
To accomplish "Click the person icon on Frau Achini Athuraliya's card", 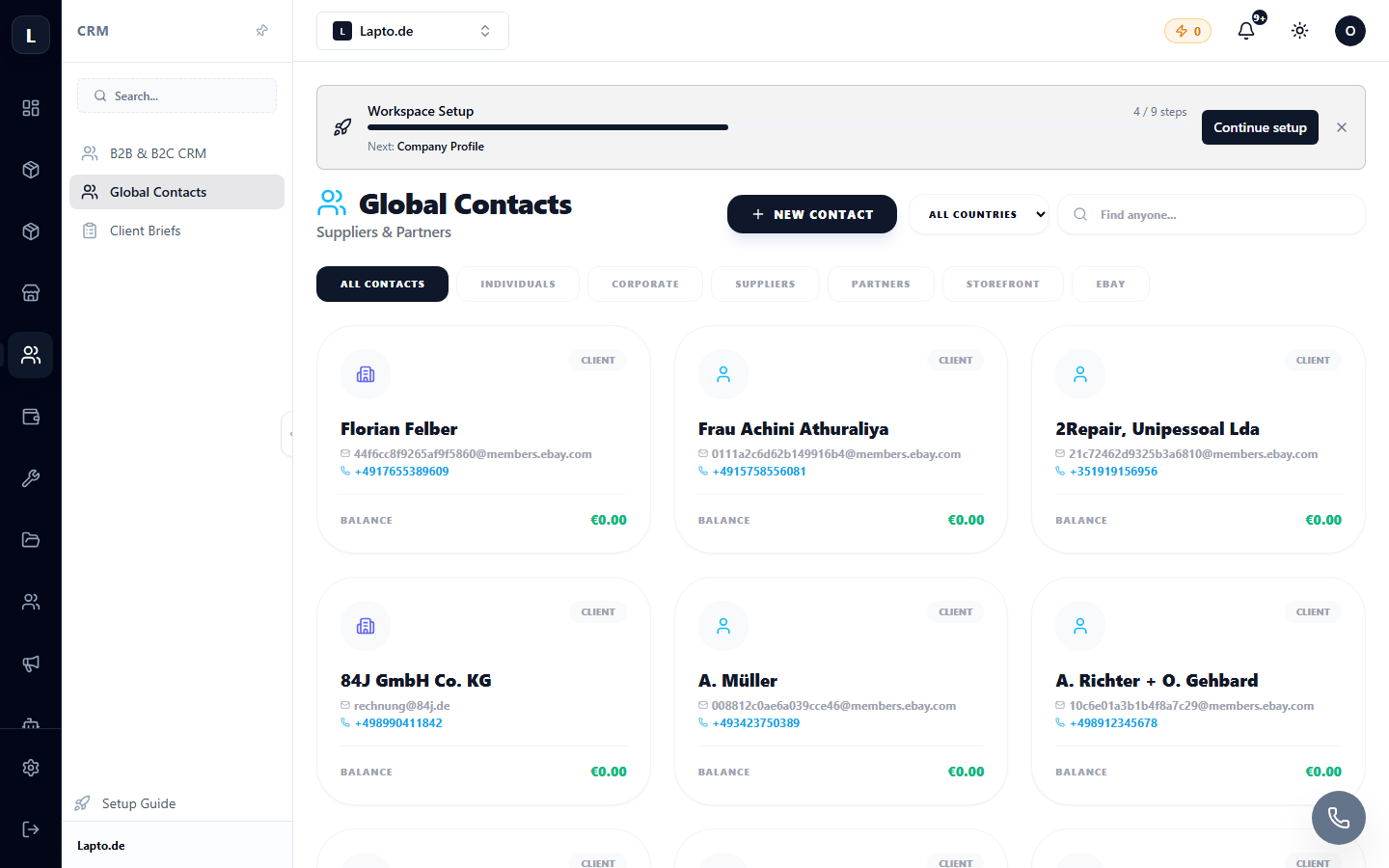I will pyautogui.click(x=723, y=374).
